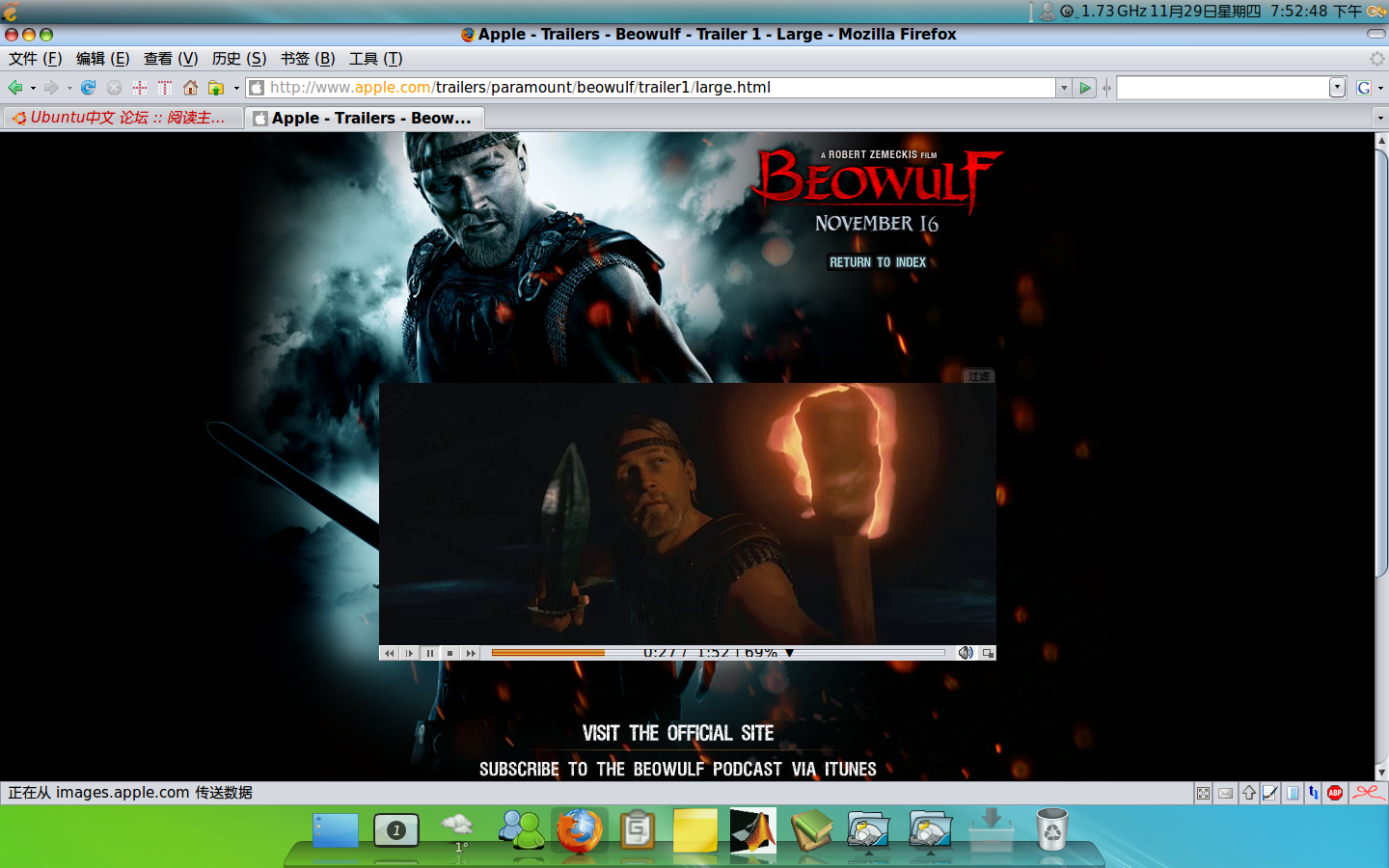
Task: Stop the trailer playback
Action: click(450, 653)
